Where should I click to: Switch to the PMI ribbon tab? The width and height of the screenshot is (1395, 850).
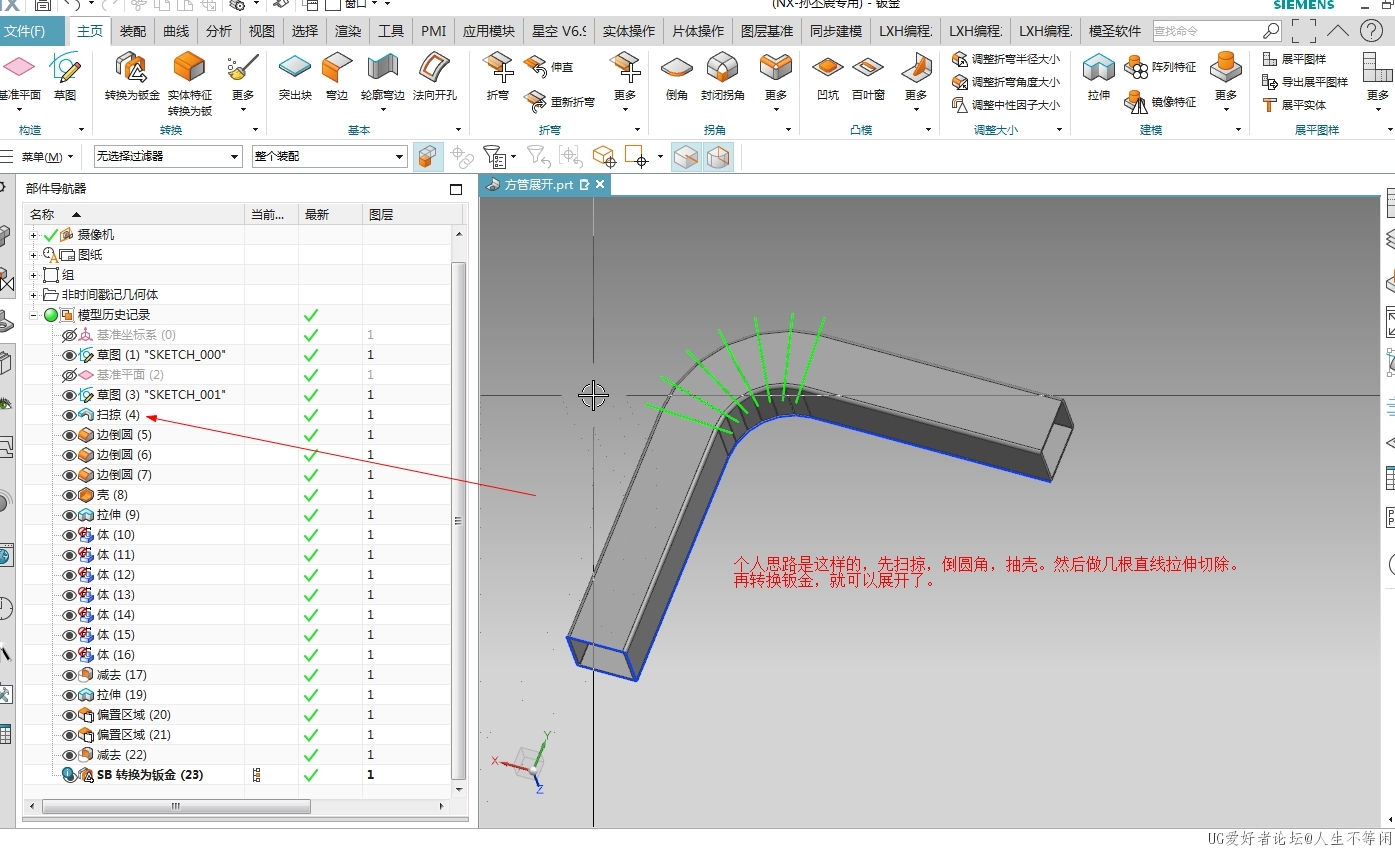pyautogui.click(x=434, y=31)
